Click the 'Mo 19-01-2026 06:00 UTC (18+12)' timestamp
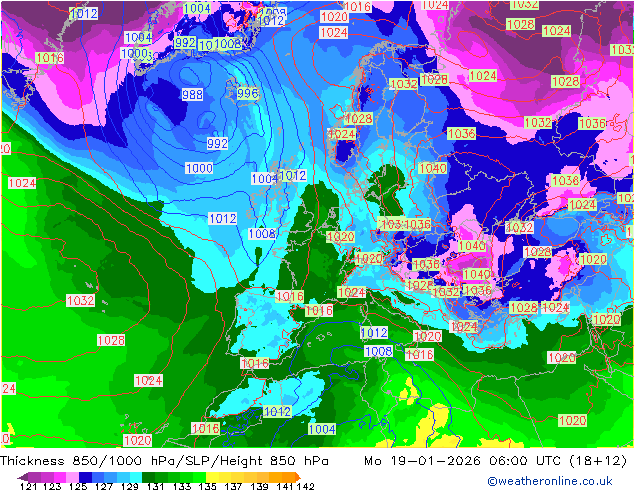 tap(496, 461)
